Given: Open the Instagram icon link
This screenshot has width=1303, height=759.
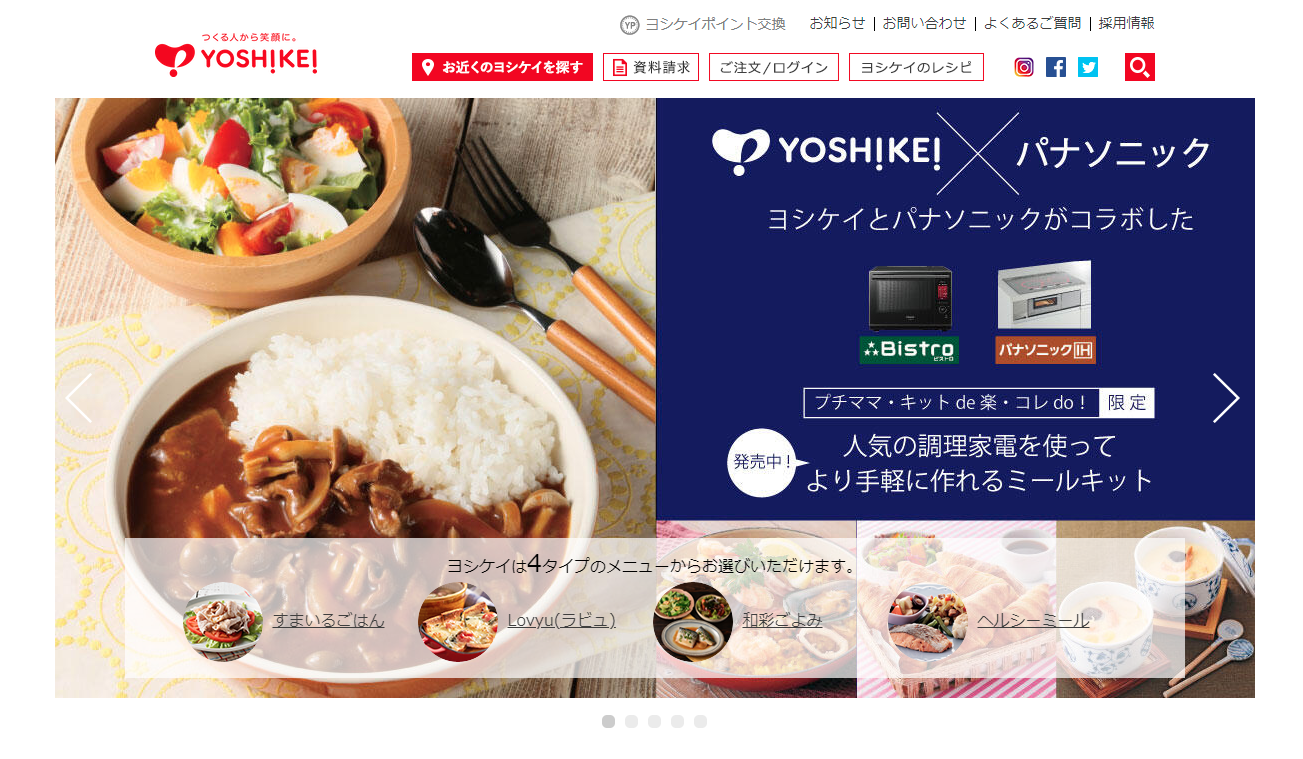Looking at the screenshot, I should tap(1024, 67).
